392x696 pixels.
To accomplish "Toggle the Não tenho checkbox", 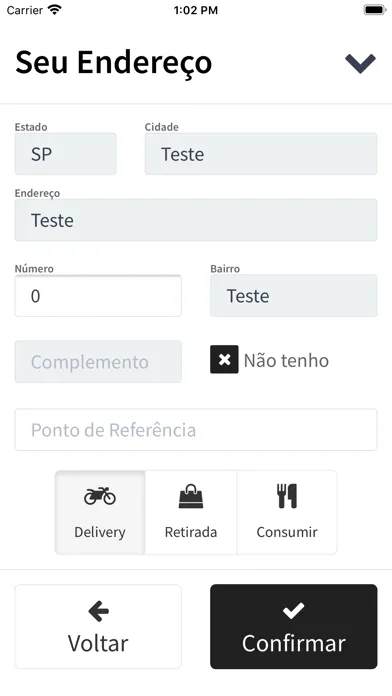I will coord(224,360).
